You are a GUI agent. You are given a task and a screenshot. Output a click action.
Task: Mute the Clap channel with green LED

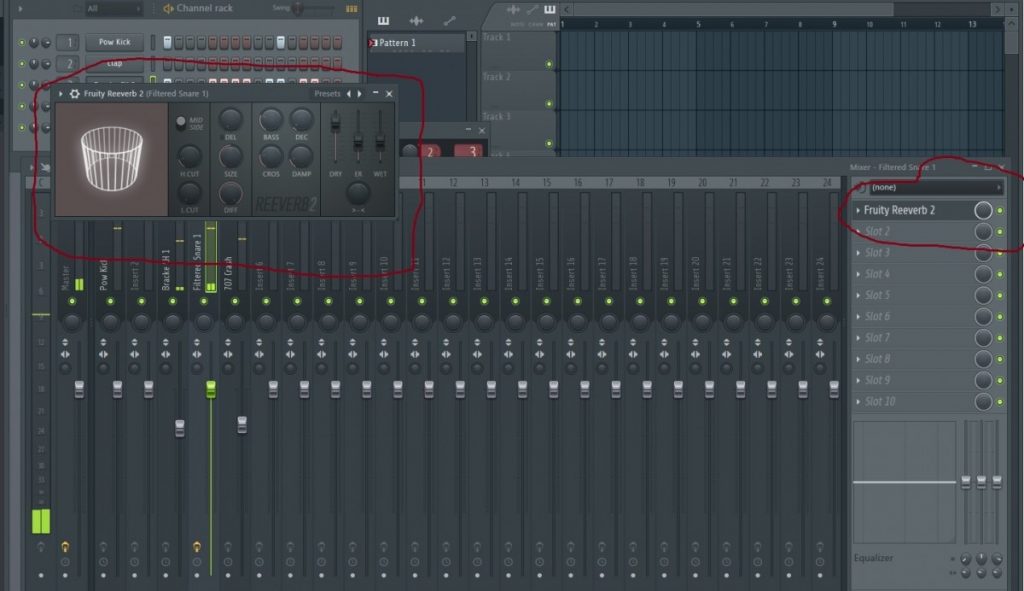[22, 64]
